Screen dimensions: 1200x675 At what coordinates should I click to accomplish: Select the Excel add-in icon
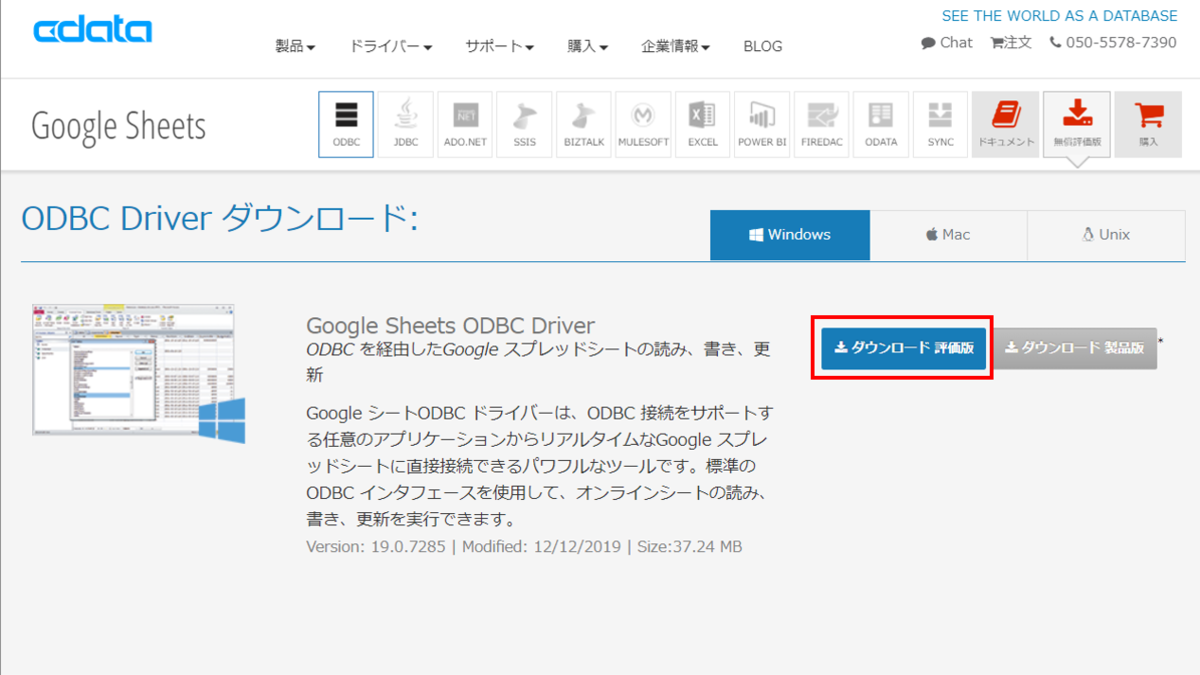pyautogui.click(x=703, y=125)
